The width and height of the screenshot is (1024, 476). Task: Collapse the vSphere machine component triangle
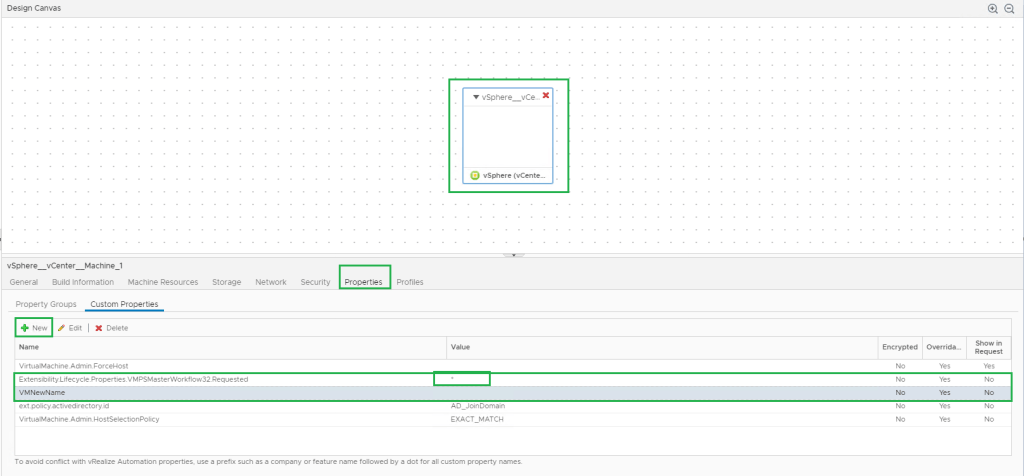(476, 97)
